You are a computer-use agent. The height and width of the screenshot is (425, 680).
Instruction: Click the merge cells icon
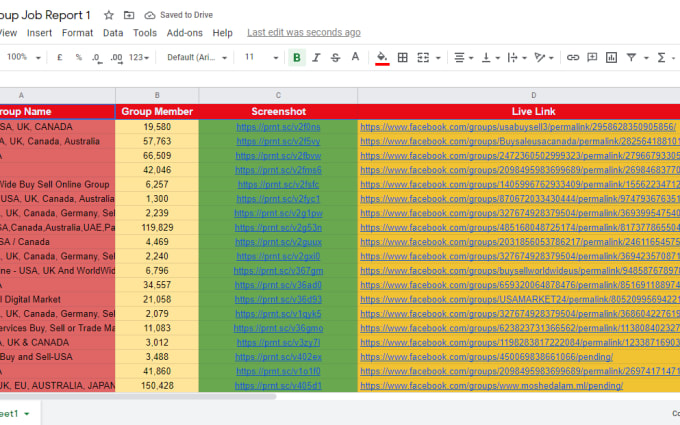click(423, 57)
